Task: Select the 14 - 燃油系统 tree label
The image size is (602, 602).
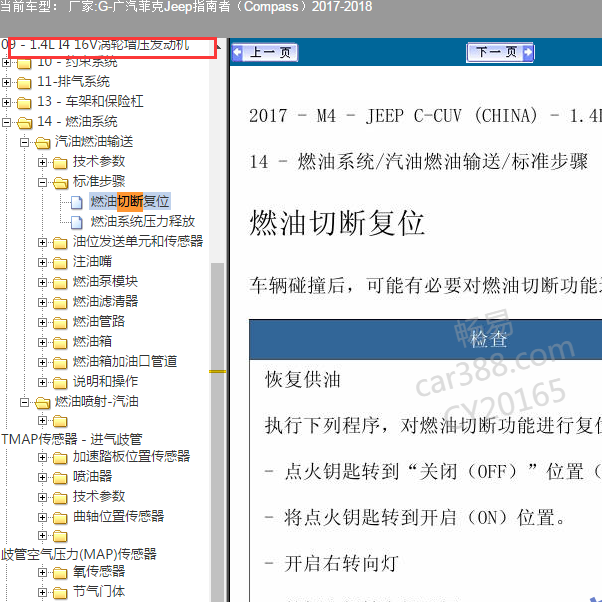Action: (77, 121)
